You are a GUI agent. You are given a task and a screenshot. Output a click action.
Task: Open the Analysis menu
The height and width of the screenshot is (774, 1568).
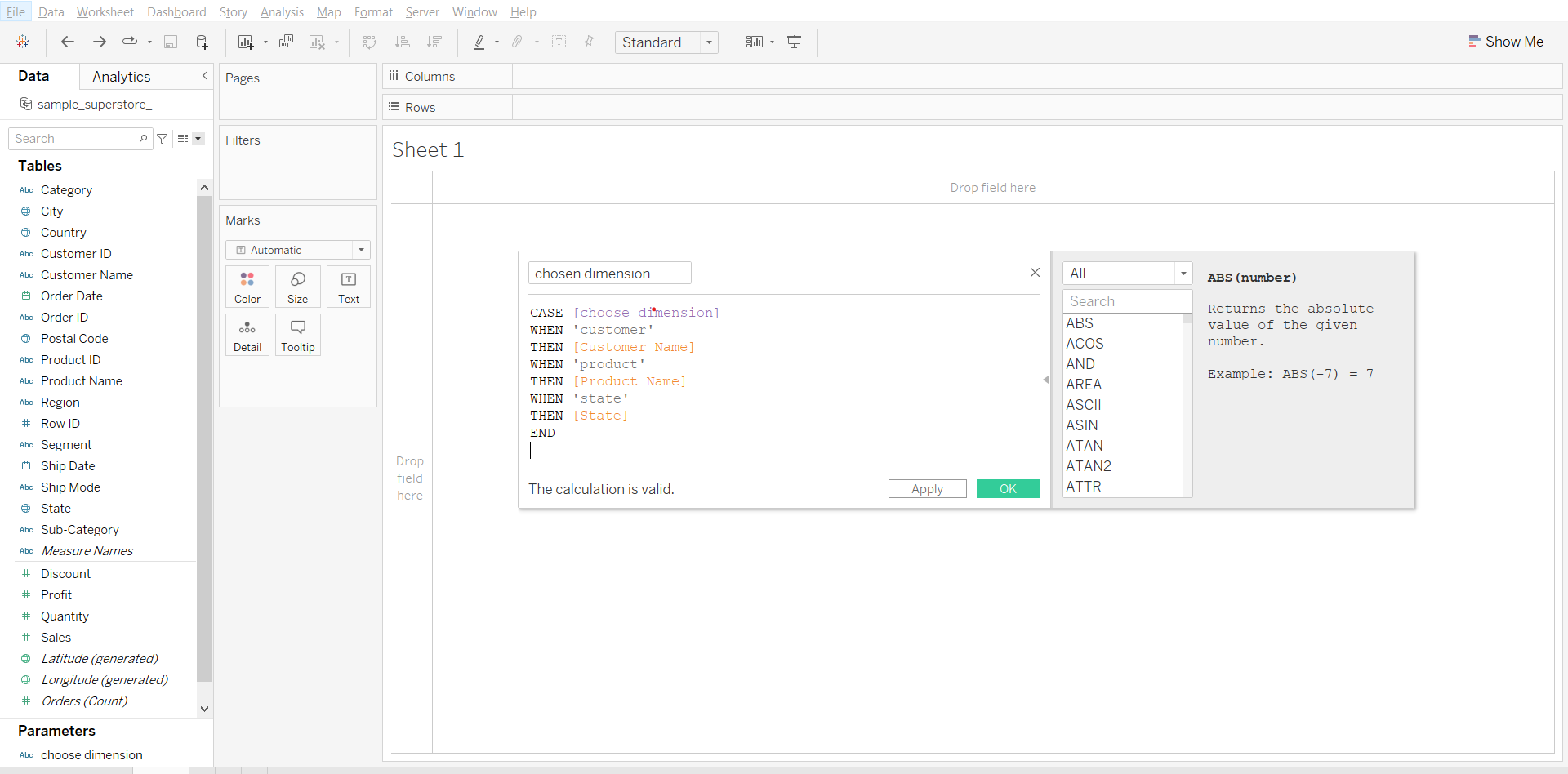(282, 12)
